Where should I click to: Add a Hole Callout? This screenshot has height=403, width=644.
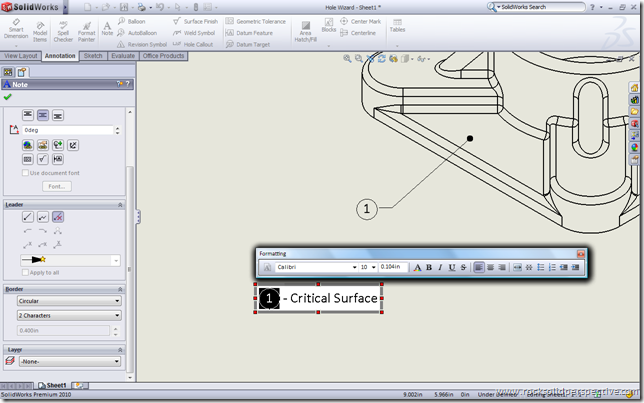(x=193, y=44)
